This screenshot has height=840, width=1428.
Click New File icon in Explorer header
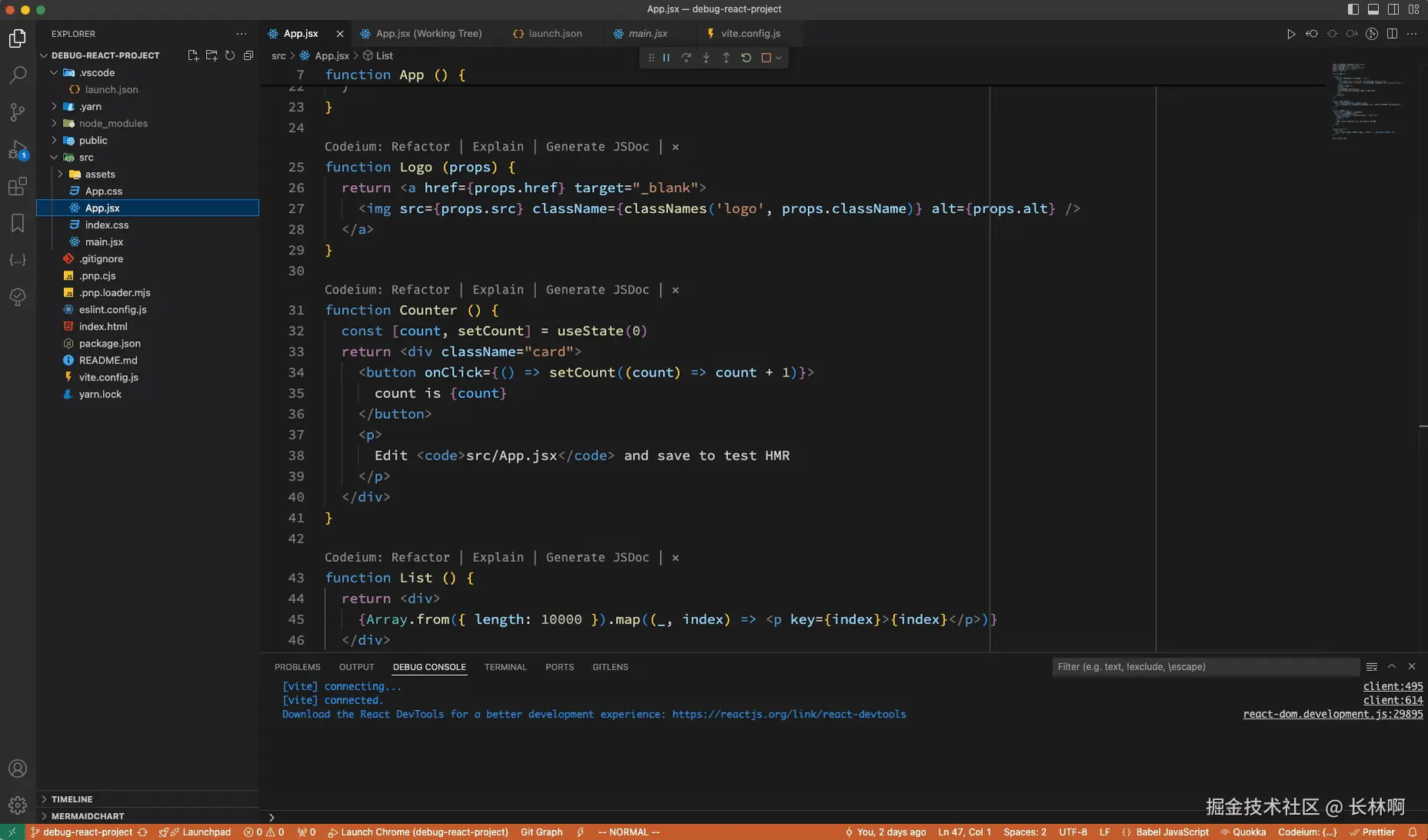pos(193,55)
